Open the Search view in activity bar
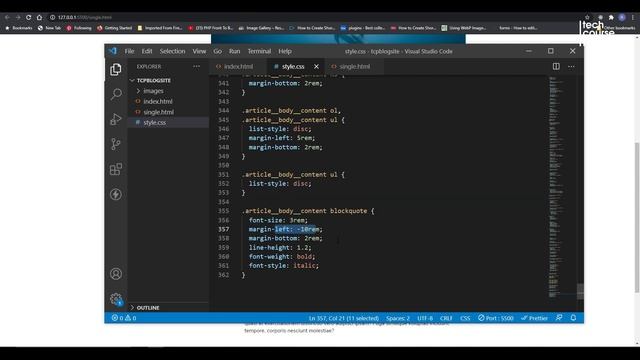The height and width of the screenshot is (360, 640). [x=116, y=94]
